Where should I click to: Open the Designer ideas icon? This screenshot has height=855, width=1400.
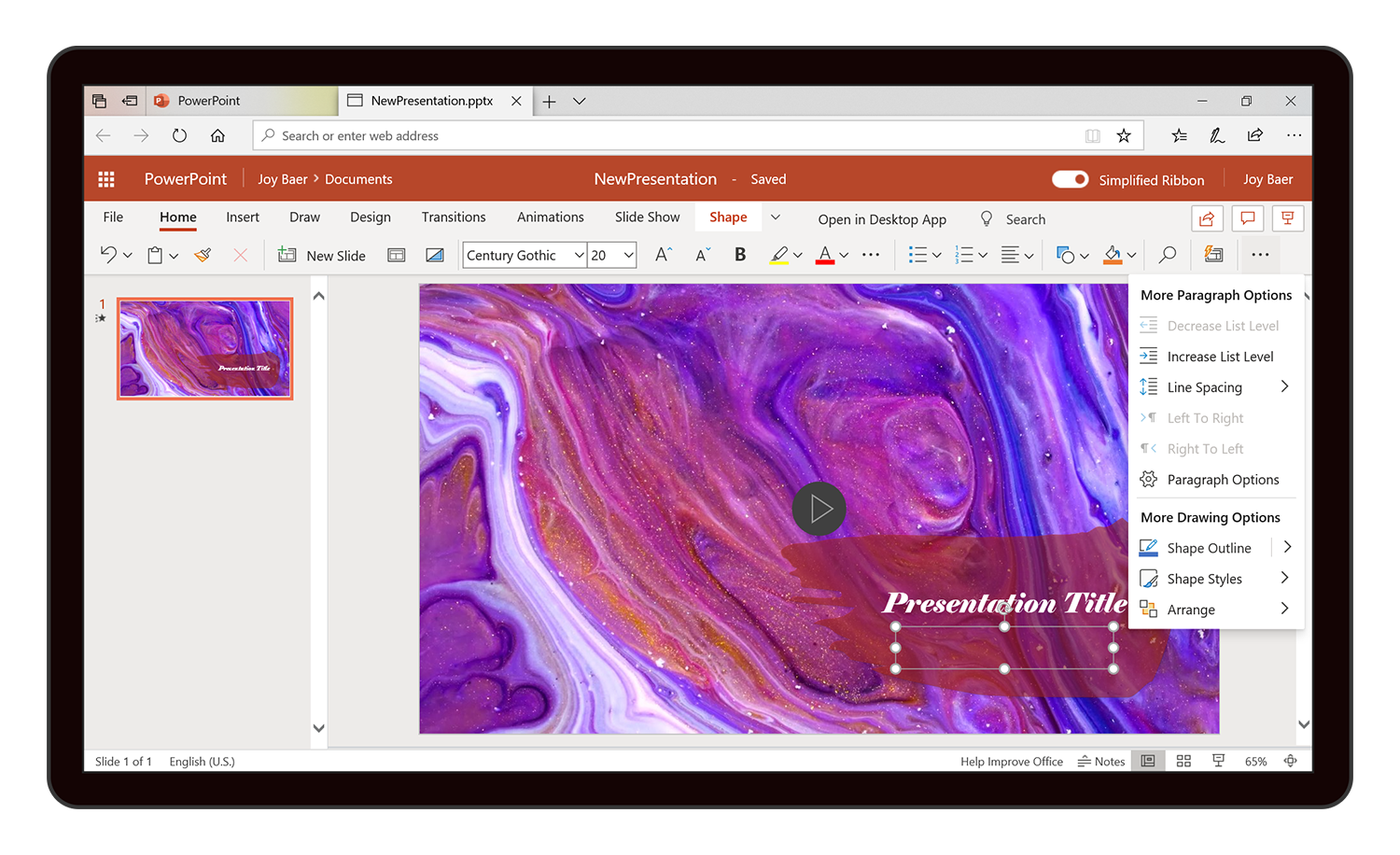click(1213, 254)
